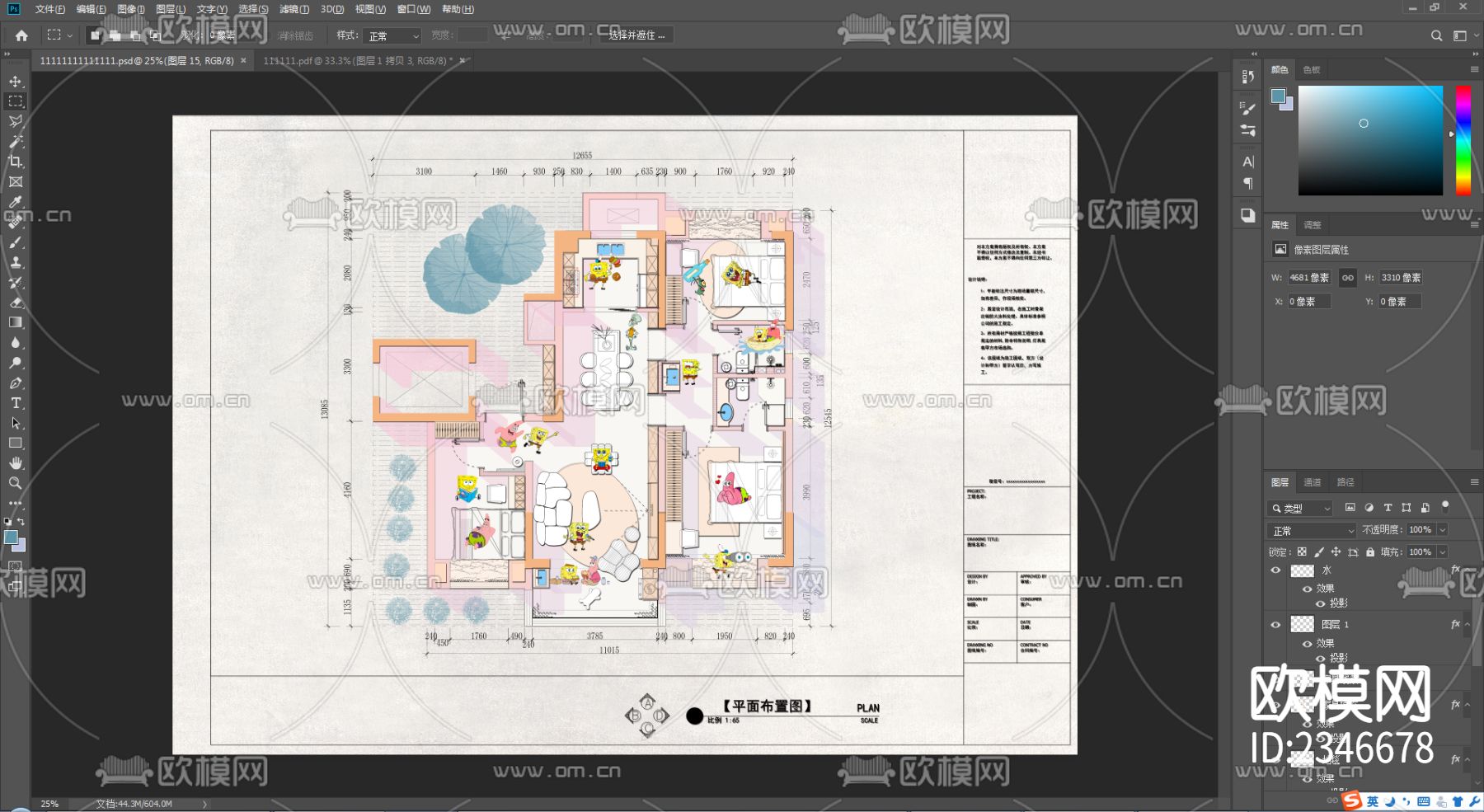The image size is (1484, 812).
Task: Select the Hand tool
Action: click(x=16, y=463)
